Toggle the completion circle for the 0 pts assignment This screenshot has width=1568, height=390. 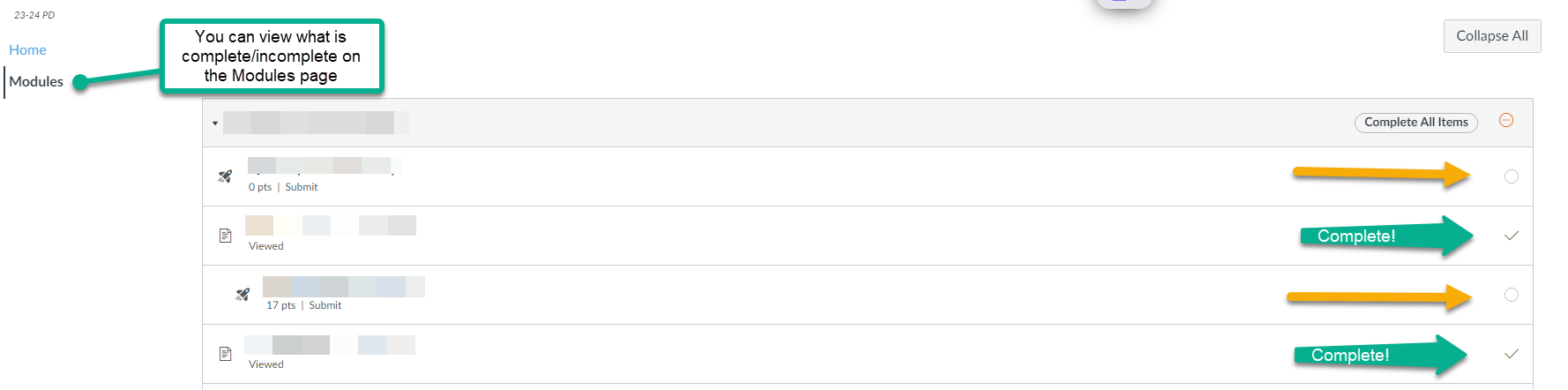(x=1511, y=176)
